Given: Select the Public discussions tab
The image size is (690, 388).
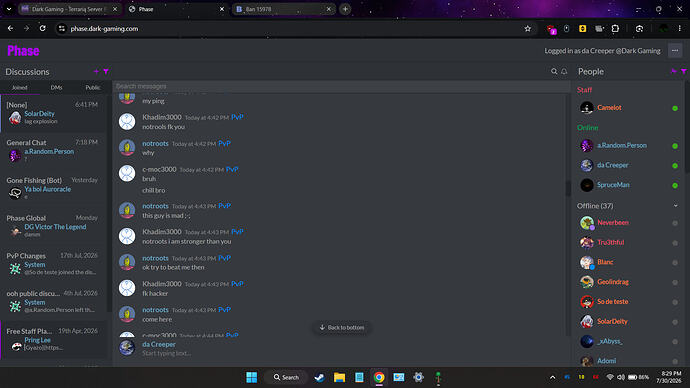Looking at the screenshot, I should pyautogui.click(x=93, y=88).
